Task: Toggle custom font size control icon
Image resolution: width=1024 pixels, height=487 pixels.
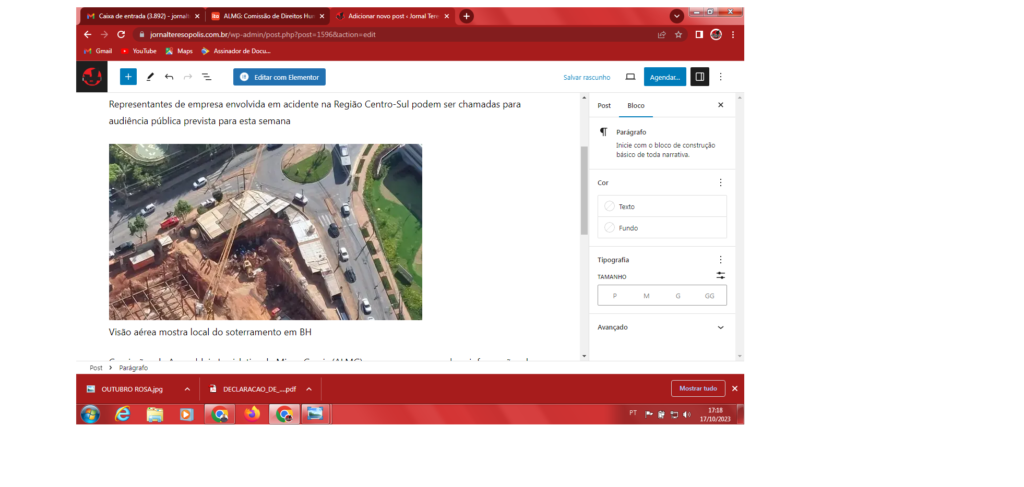Action: point(721,276)
